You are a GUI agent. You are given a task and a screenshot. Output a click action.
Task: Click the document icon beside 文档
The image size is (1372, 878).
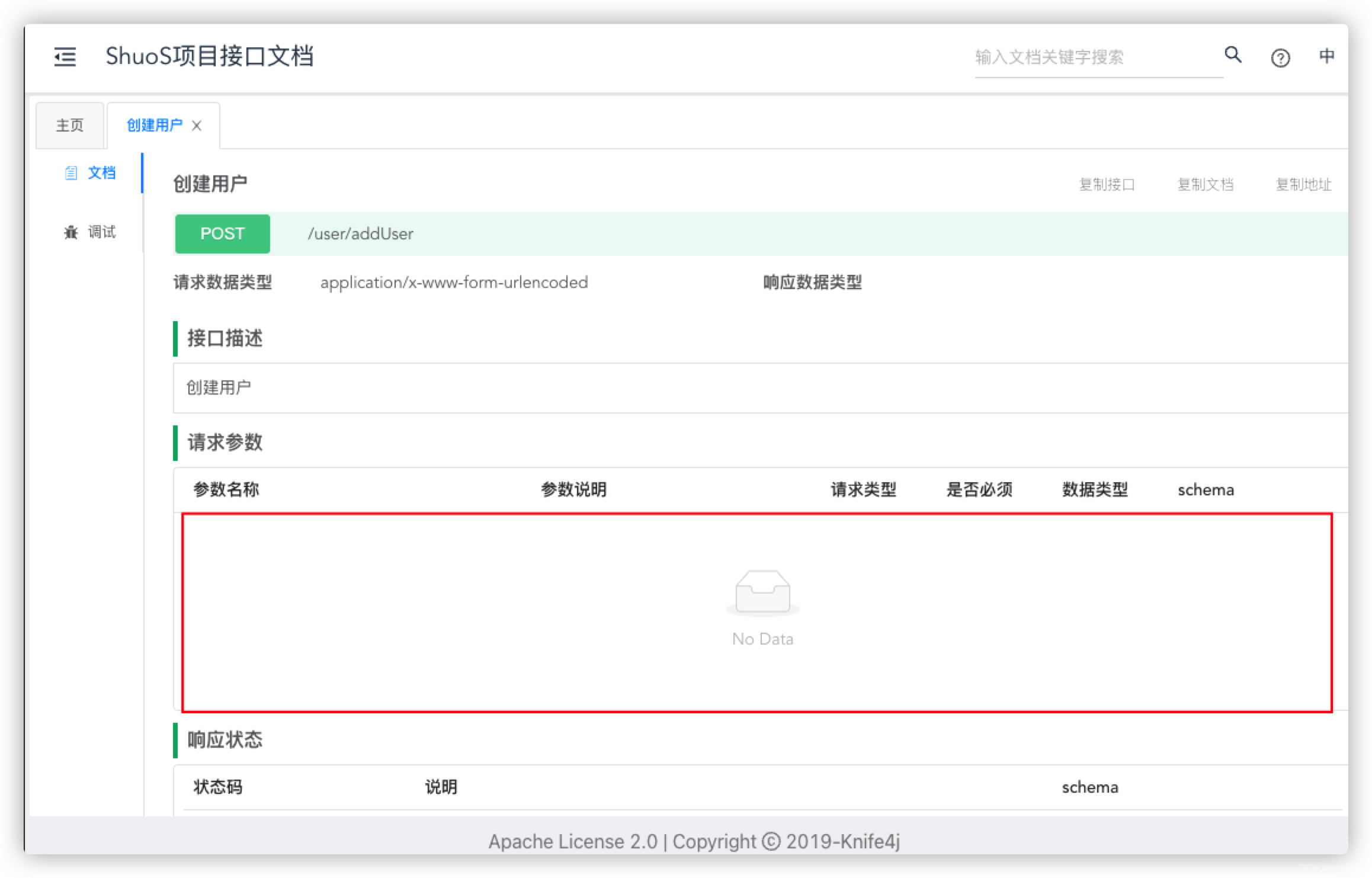[x=71, y=173]
